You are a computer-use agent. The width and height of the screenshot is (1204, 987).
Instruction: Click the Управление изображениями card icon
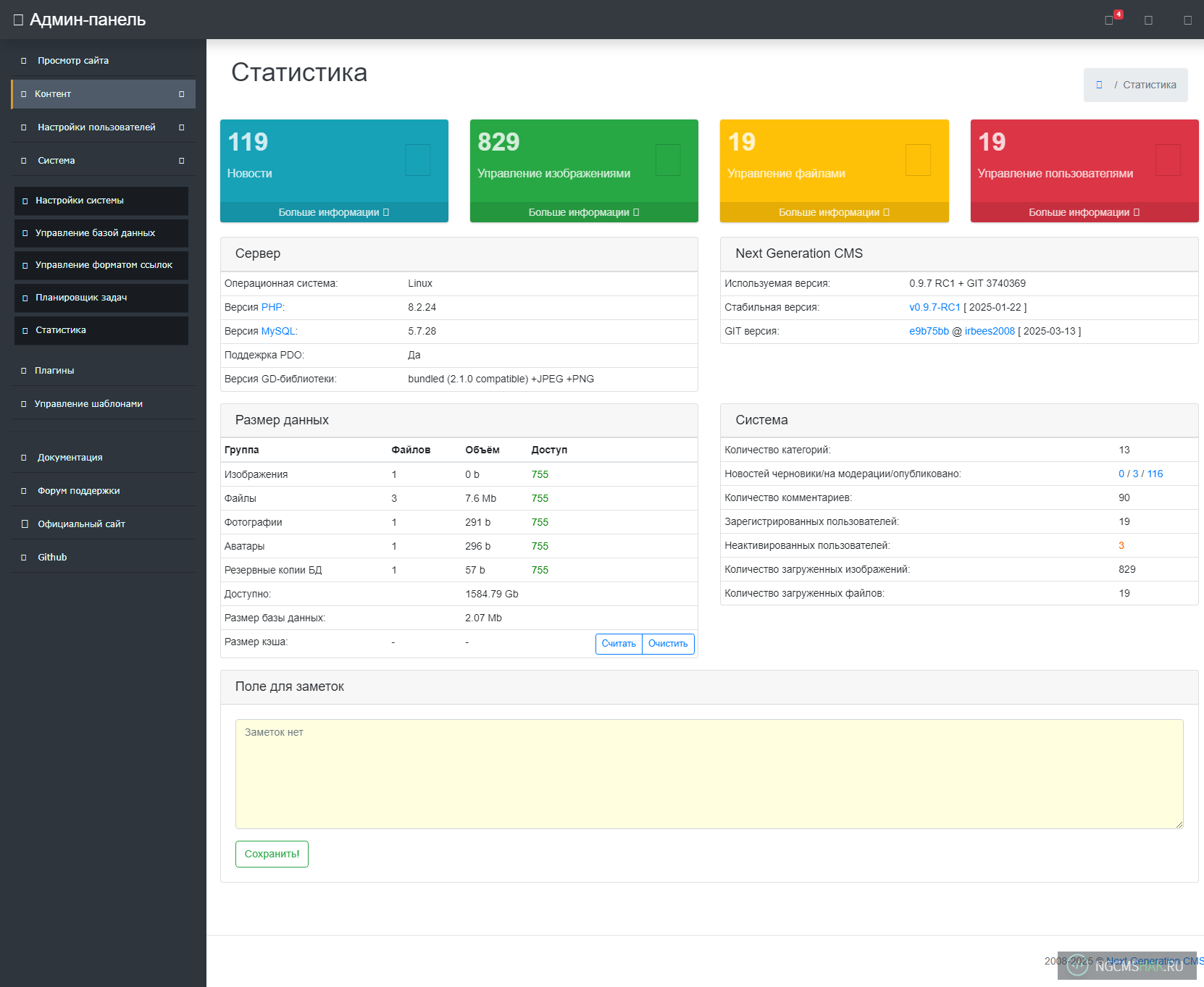pyautogui.click(x=668, y=159)
